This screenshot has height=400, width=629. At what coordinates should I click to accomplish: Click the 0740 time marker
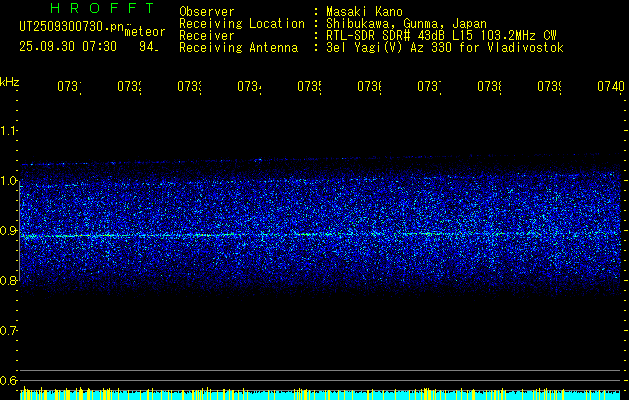click(611, 87)
